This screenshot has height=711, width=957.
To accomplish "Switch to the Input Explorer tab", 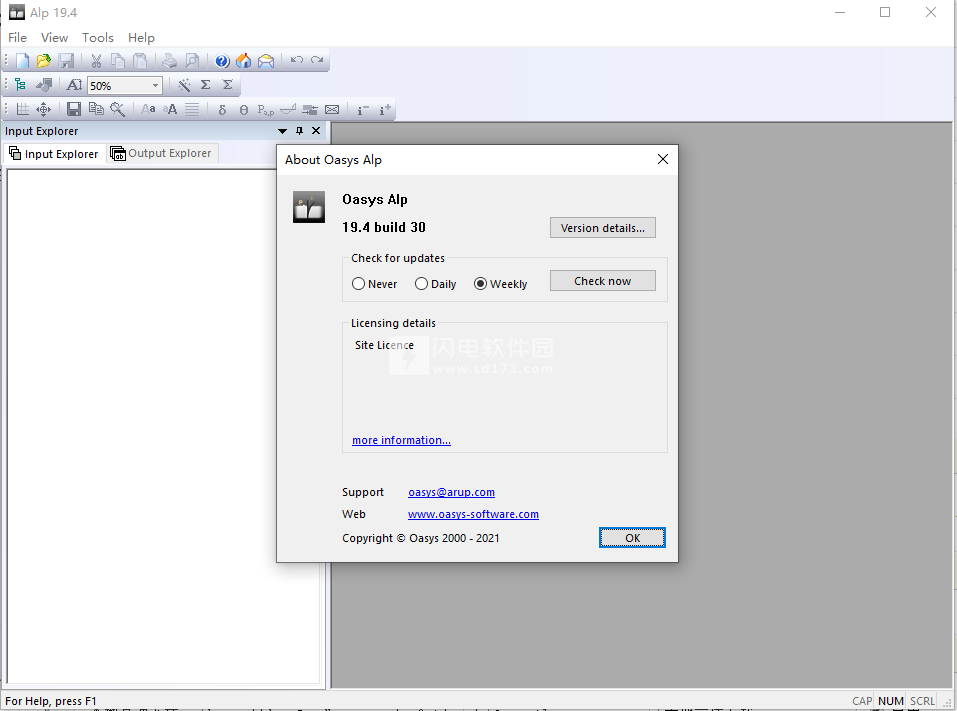I will point(54,154).
